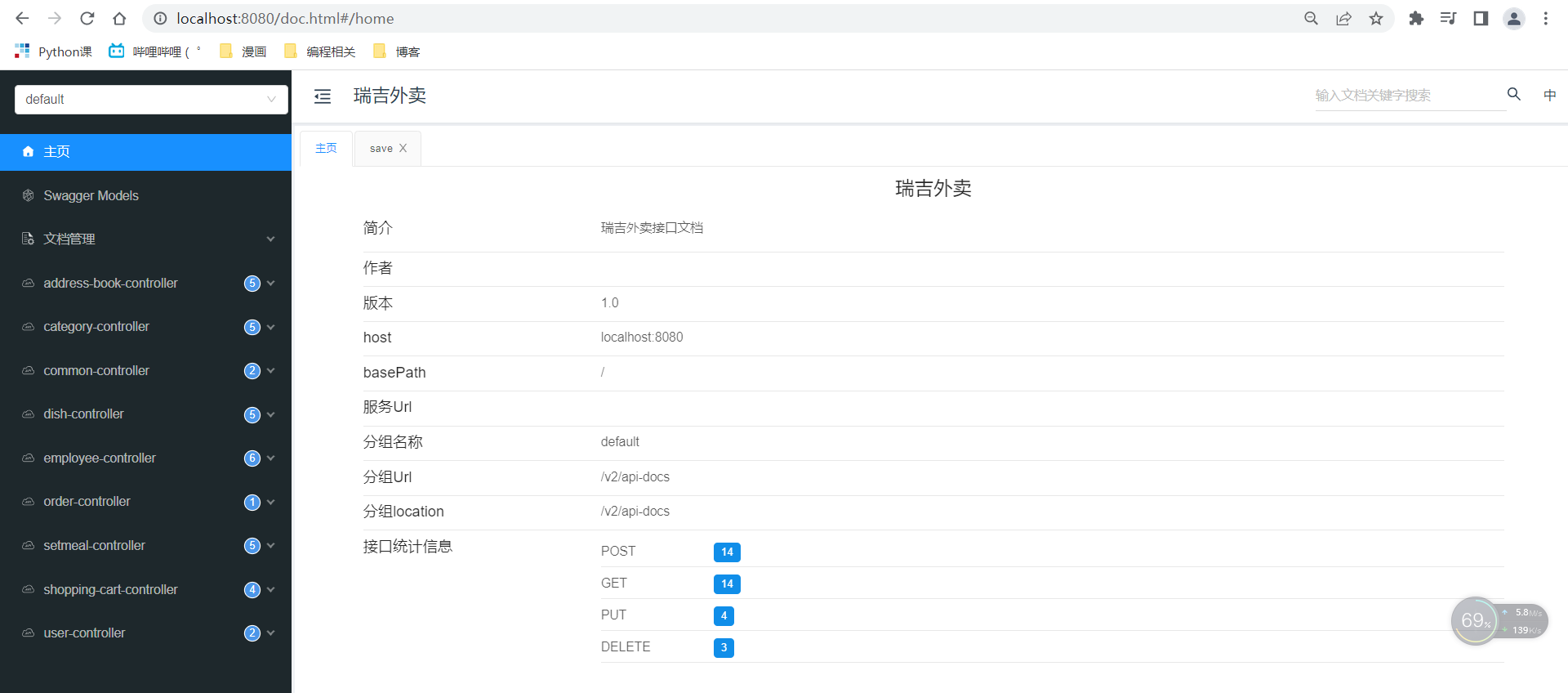Click the browser address bar URL
The width and height of the screenshot is (1568, 693).
coord(285,18)
